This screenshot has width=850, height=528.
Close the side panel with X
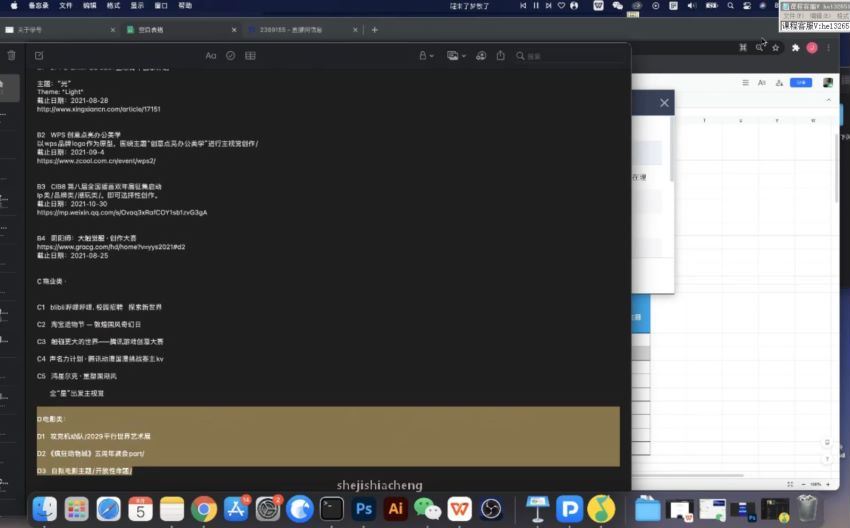click(664, 103)
